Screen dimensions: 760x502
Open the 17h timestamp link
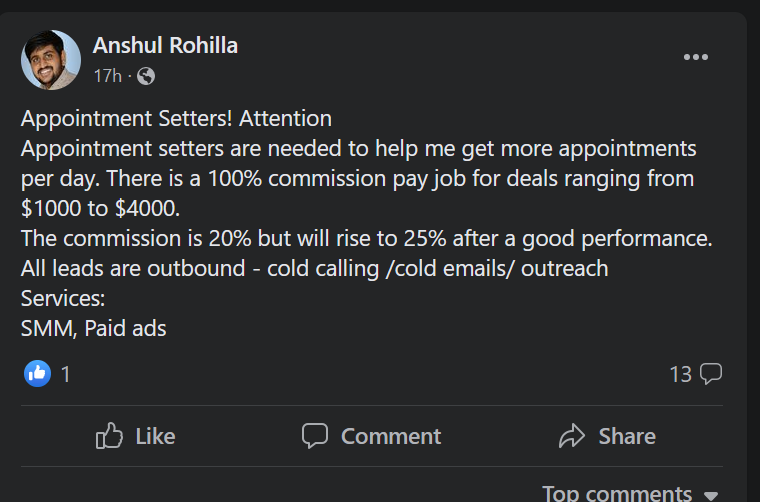coord(107,75)
